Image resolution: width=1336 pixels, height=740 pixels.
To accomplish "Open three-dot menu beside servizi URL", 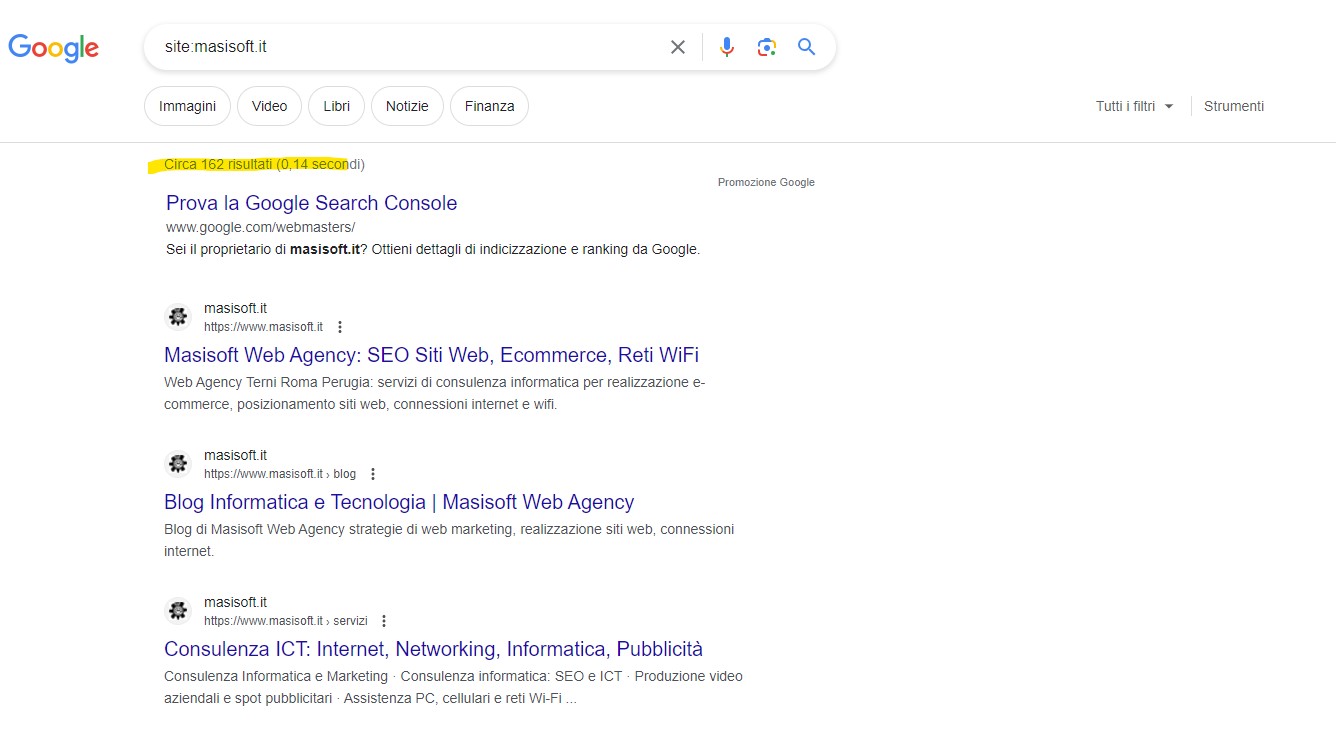I will 384,621.
